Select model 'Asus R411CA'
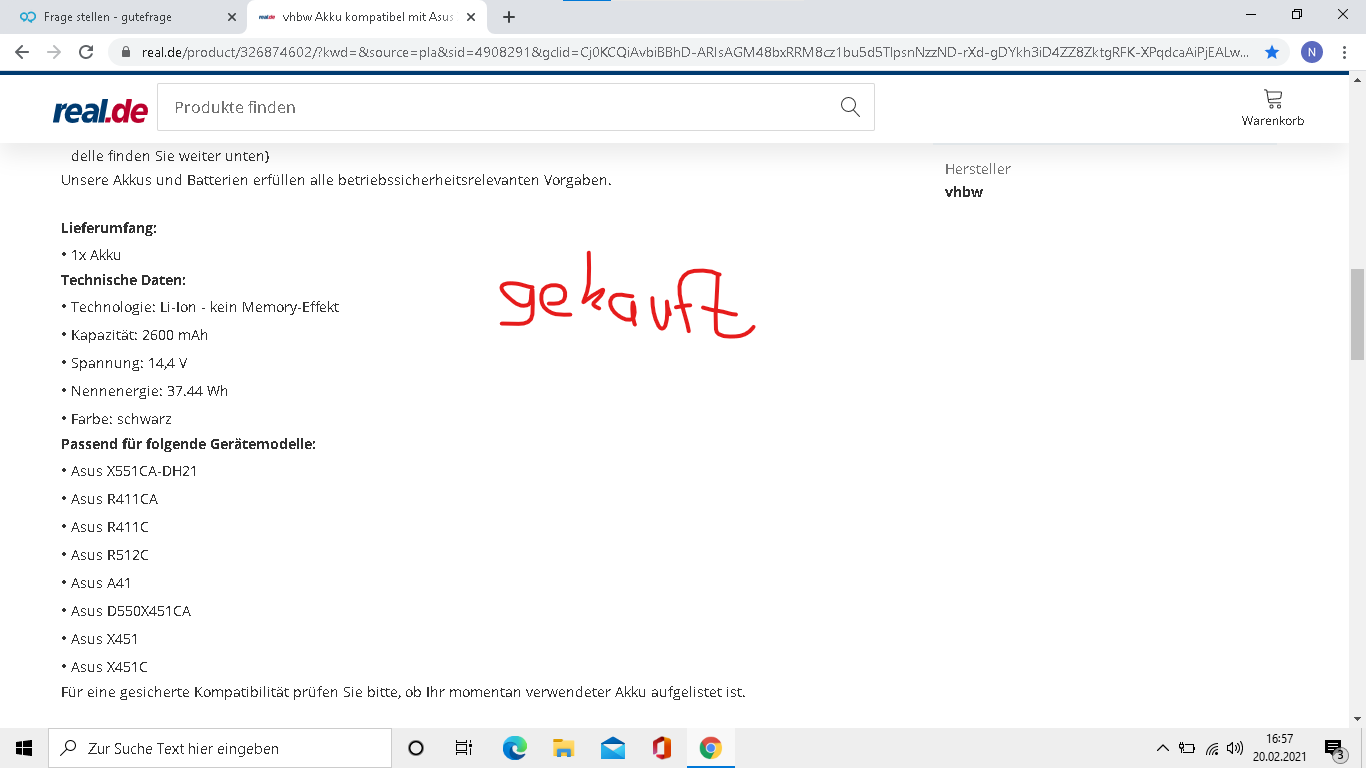 [x=114, y=499]
